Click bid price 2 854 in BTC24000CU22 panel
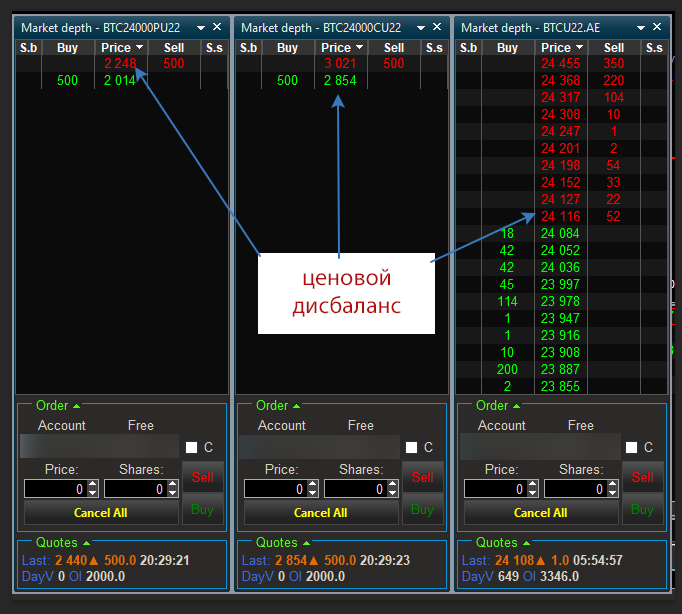 pos(340,80)
